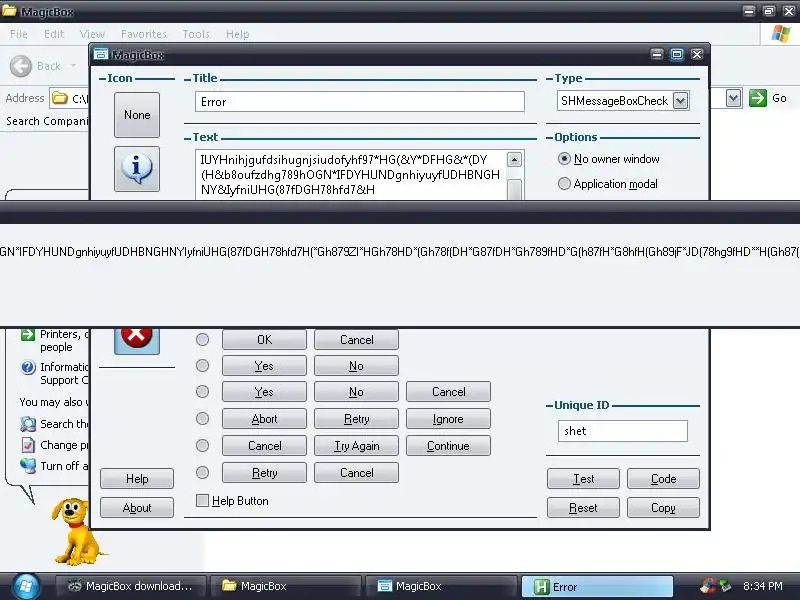
Task: Select the Yes / No button set
Action: tap(203, 366)
